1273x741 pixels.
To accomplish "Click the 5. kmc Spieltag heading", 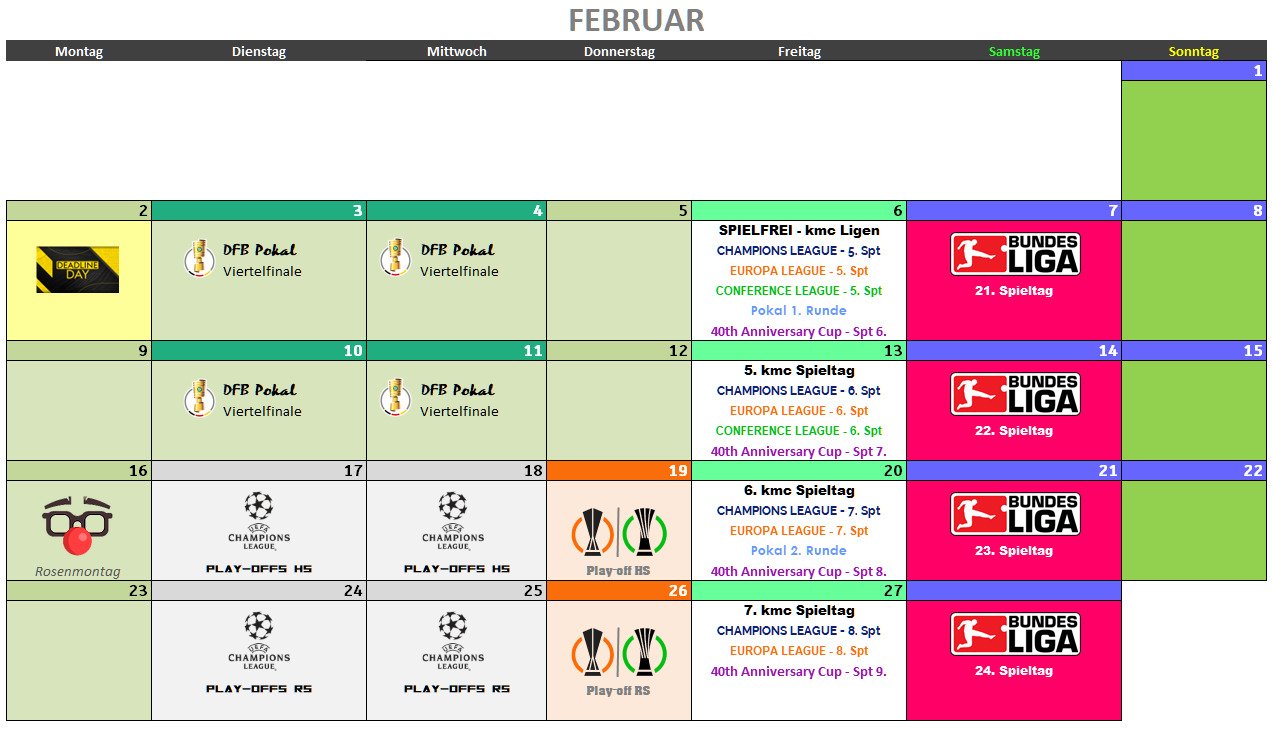I will coord(798,371).
